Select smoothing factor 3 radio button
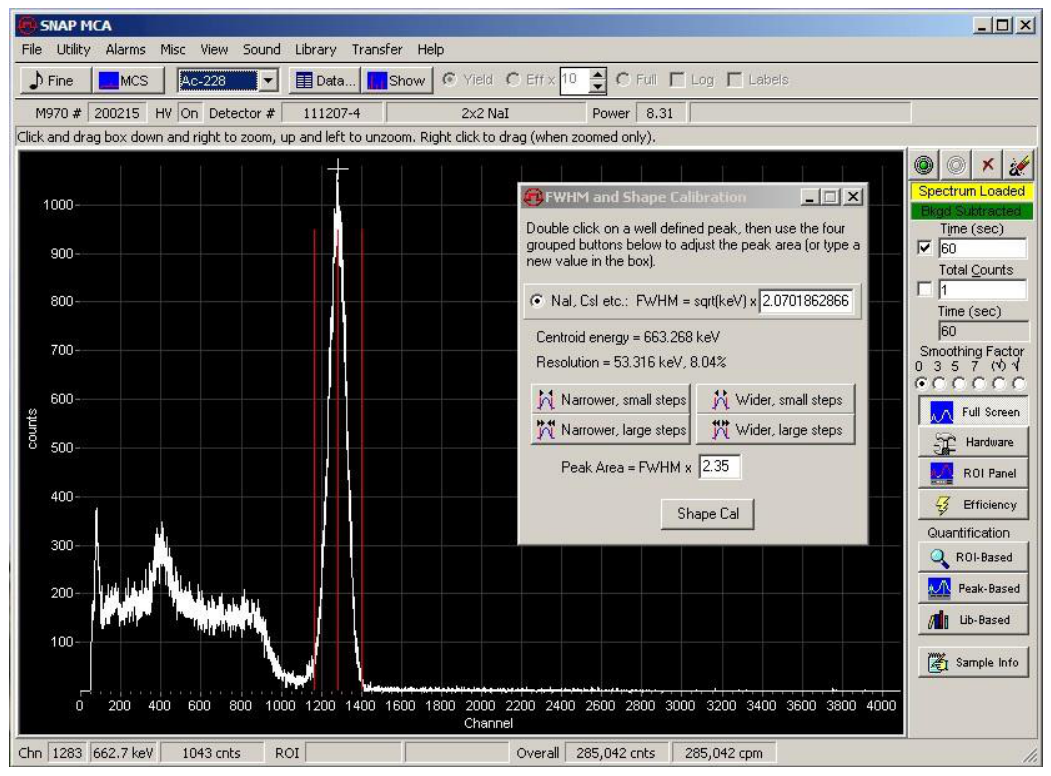 tap(940, 383)
